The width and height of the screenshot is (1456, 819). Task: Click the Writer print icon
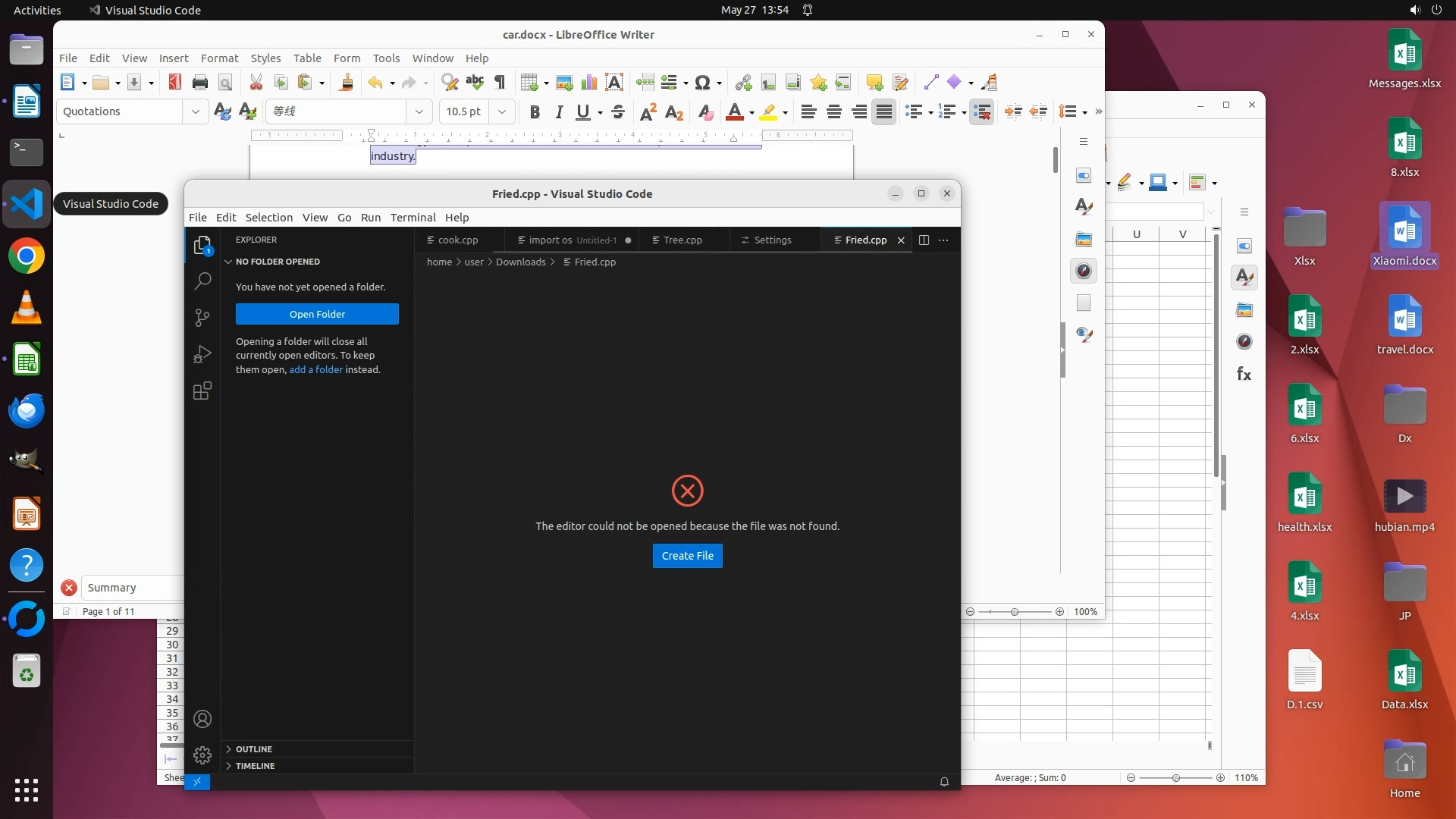199,83
